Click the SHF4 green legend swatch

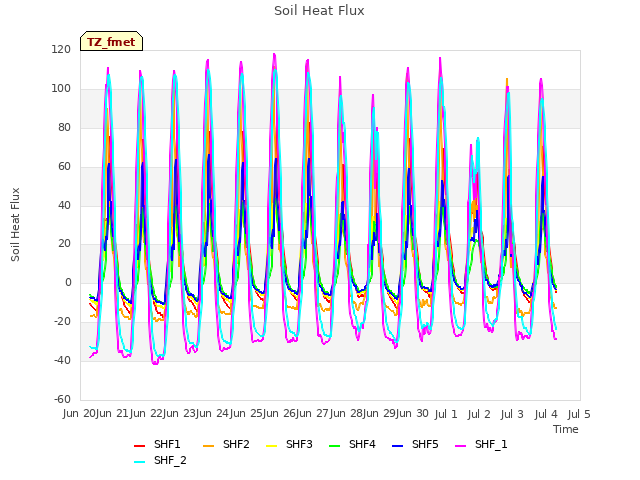tap(334, 446)
